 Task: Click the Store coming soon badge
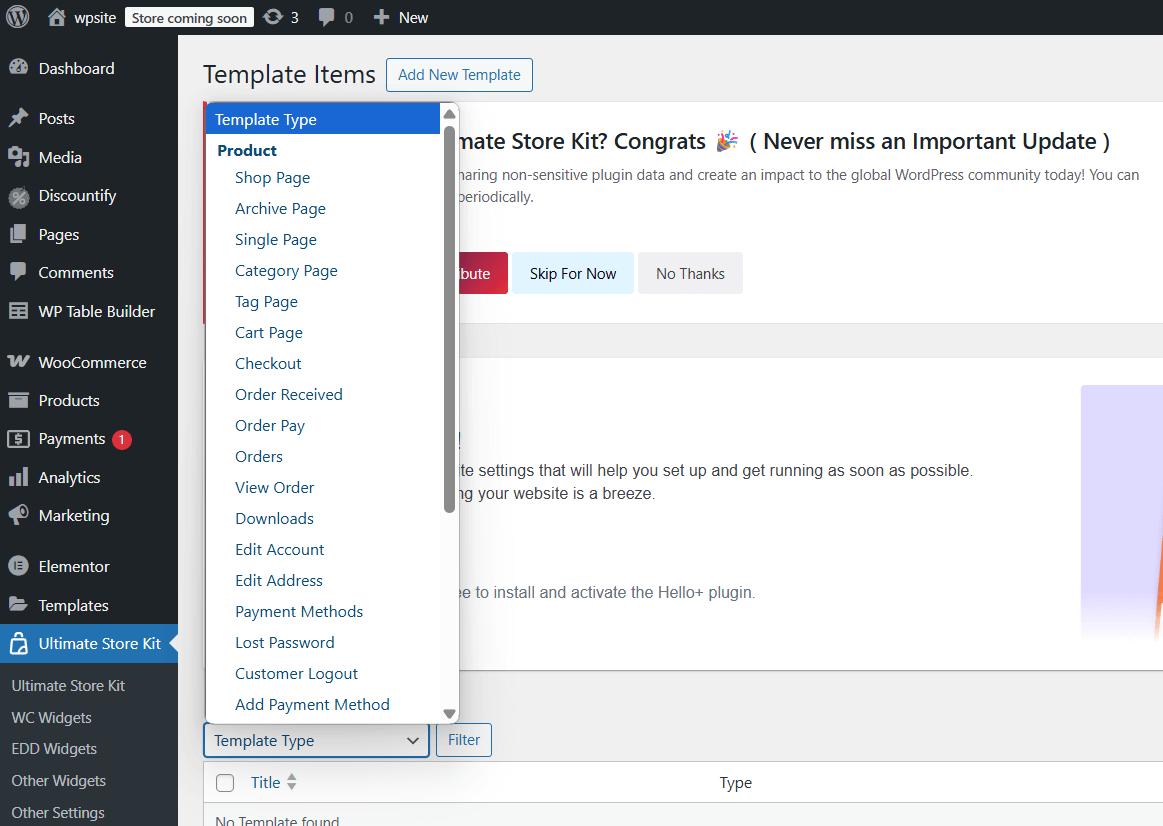[x=189, y=18]
